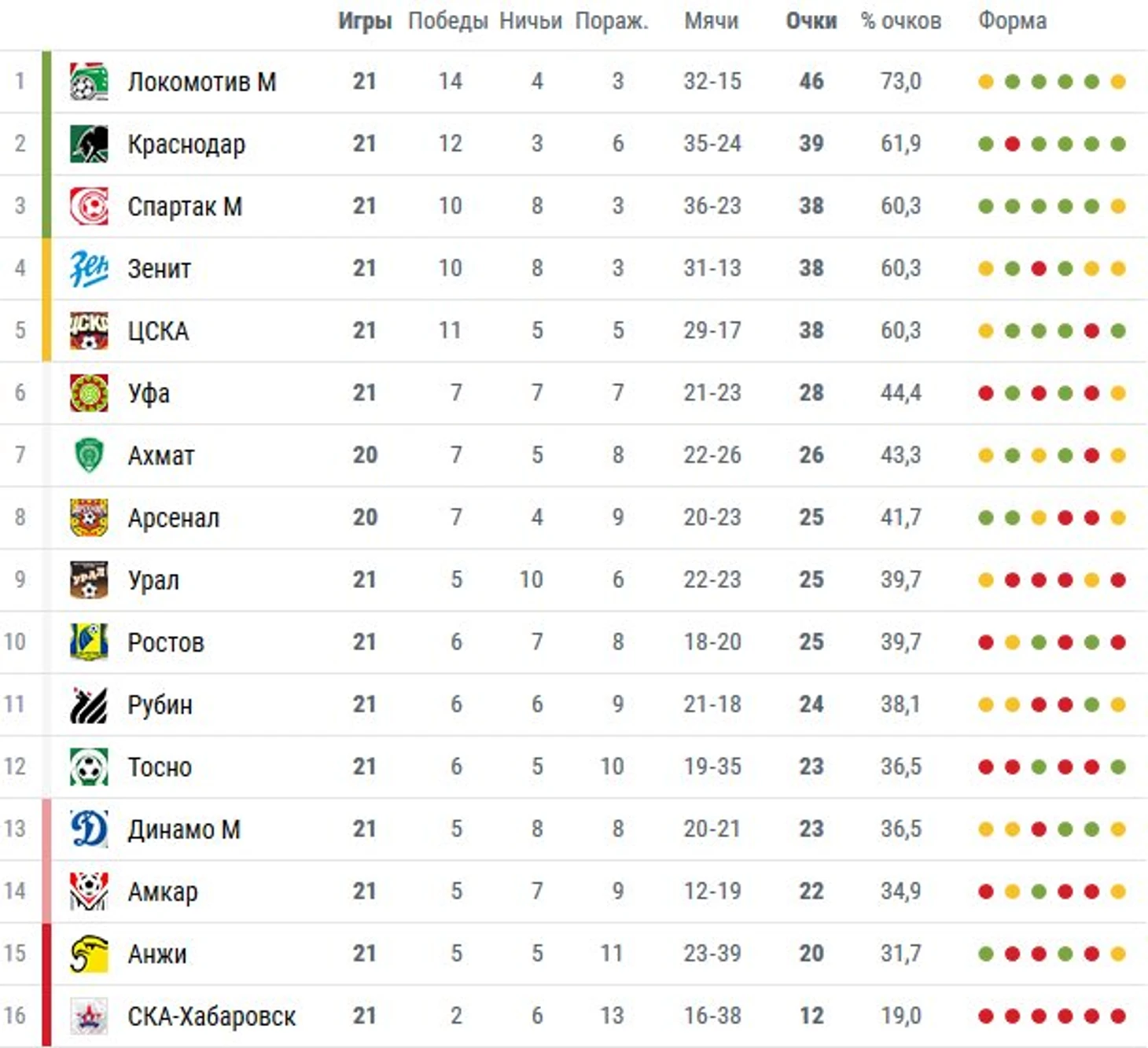Select the ЦСКА club emblem
The image size is (1148, 1048).
point(89,330)
